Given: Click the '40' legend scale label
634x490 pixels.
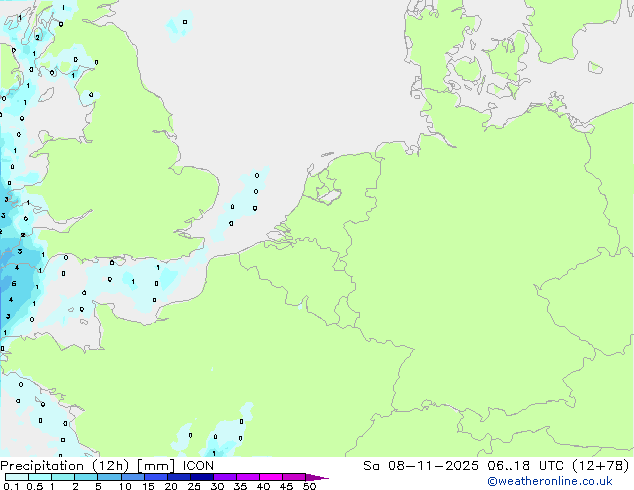Looking at the screenshot, I should pyautogui.click(x=263, y=486).
